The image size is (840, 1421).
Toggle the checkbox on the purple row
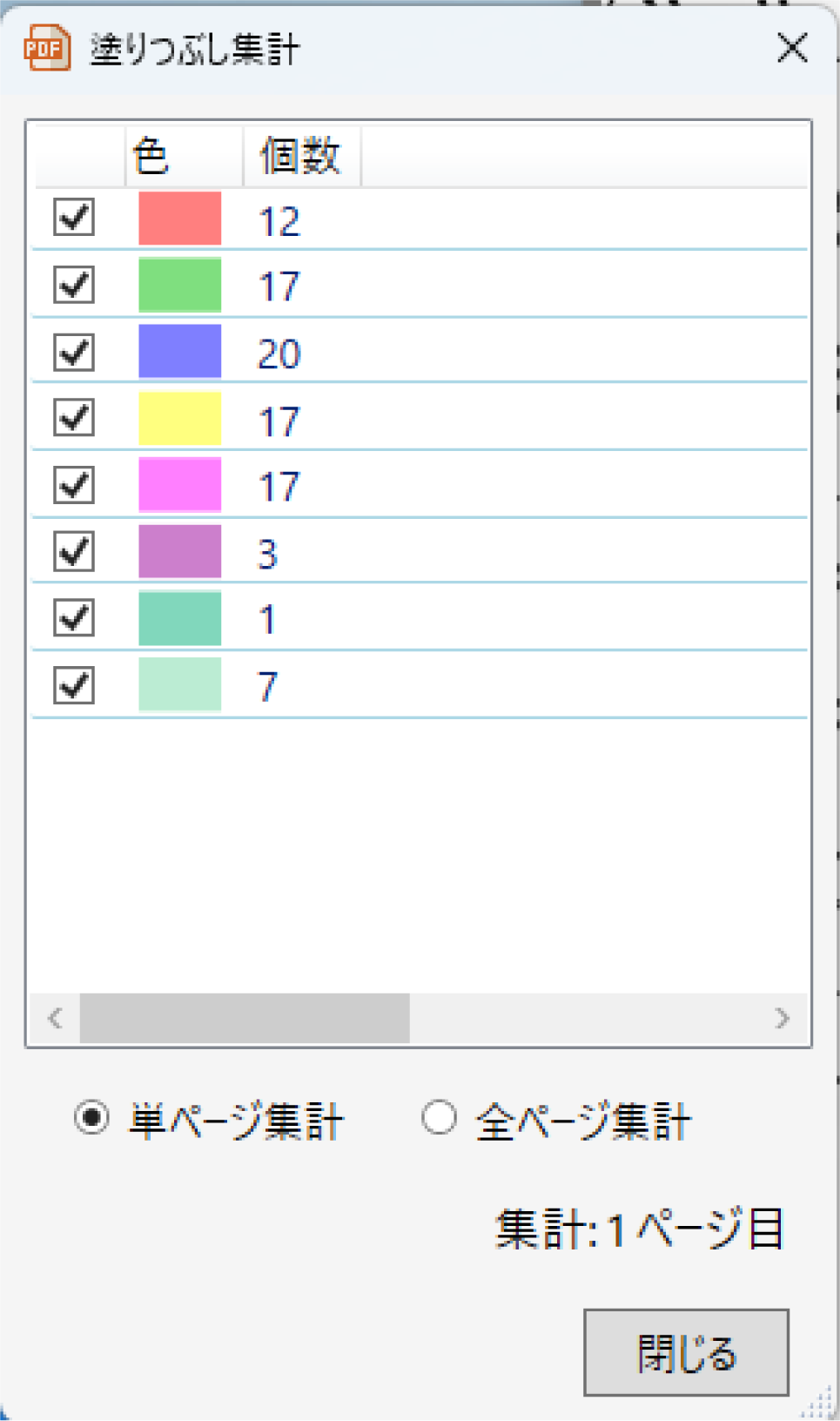point(74,551)
